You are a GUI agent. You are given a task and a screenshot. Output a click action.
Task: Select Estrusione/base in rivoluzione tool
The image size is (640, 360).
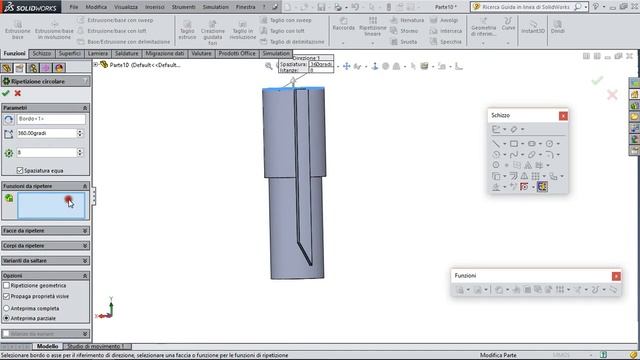(54, 30)
